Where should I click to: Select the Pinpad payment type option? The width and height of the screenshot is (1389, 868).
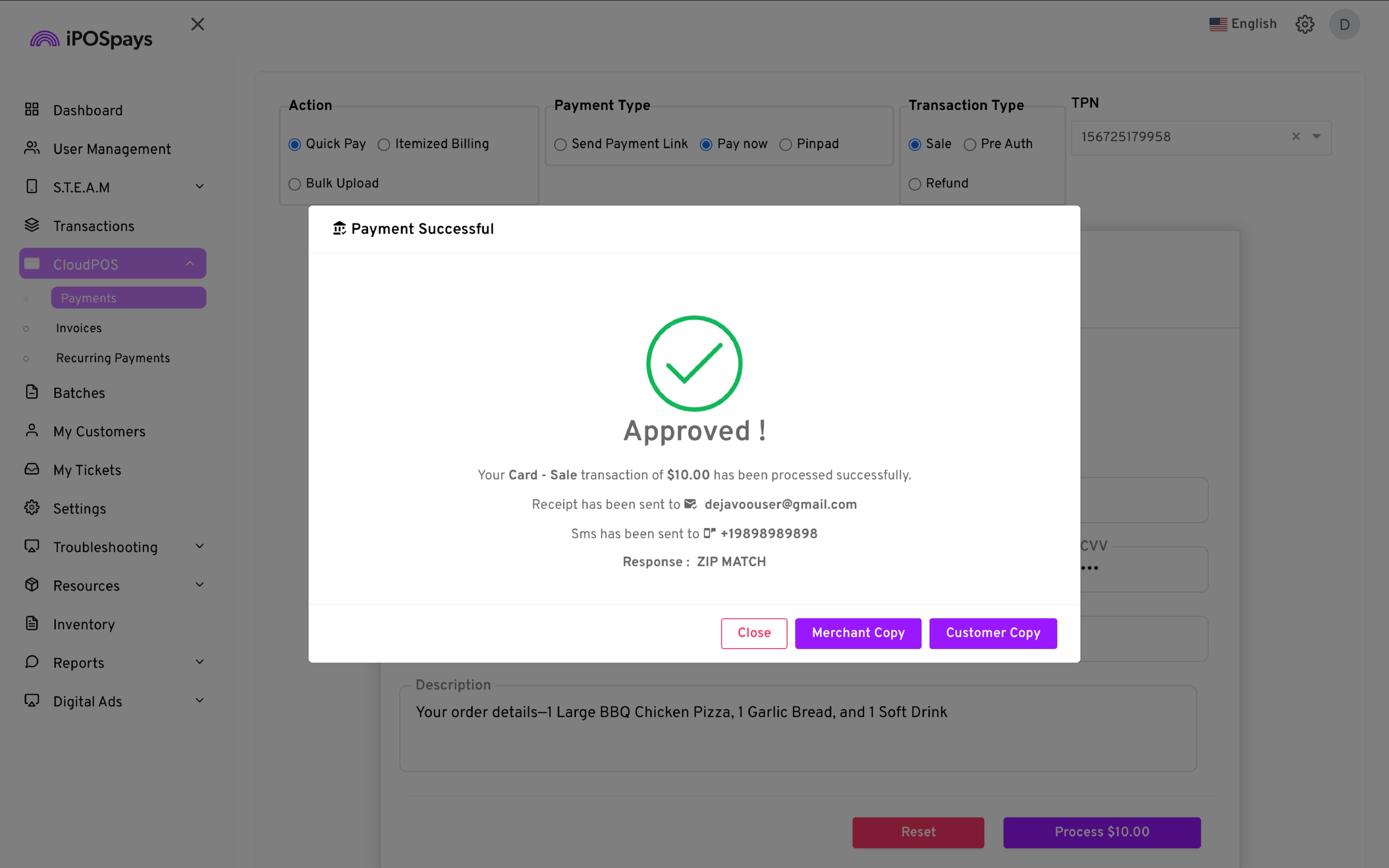pos(786,145)
